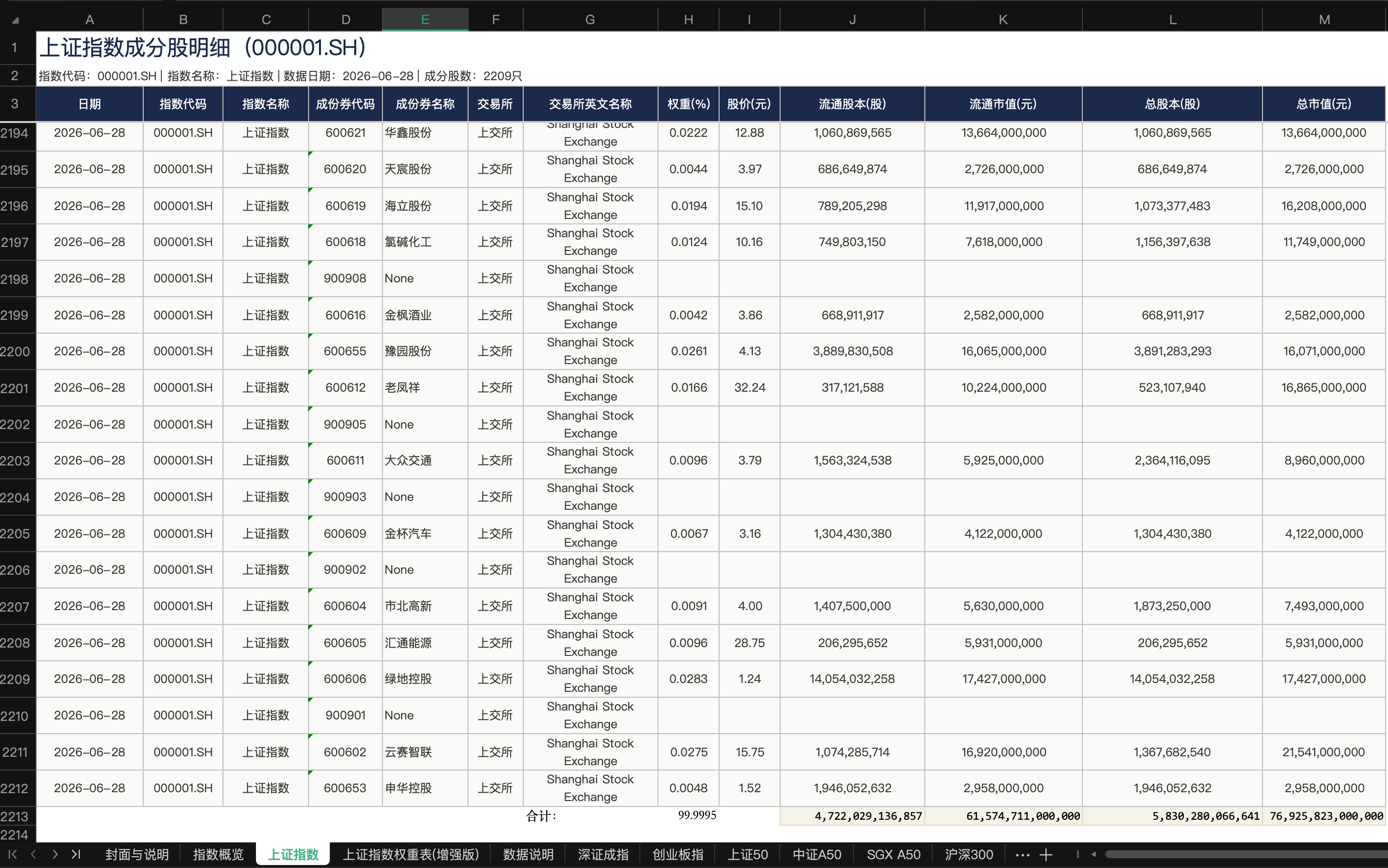The height and width of the screenshot is (868, 1388).
Task: Click the select-all corner triangle
Action: point(16,20)
